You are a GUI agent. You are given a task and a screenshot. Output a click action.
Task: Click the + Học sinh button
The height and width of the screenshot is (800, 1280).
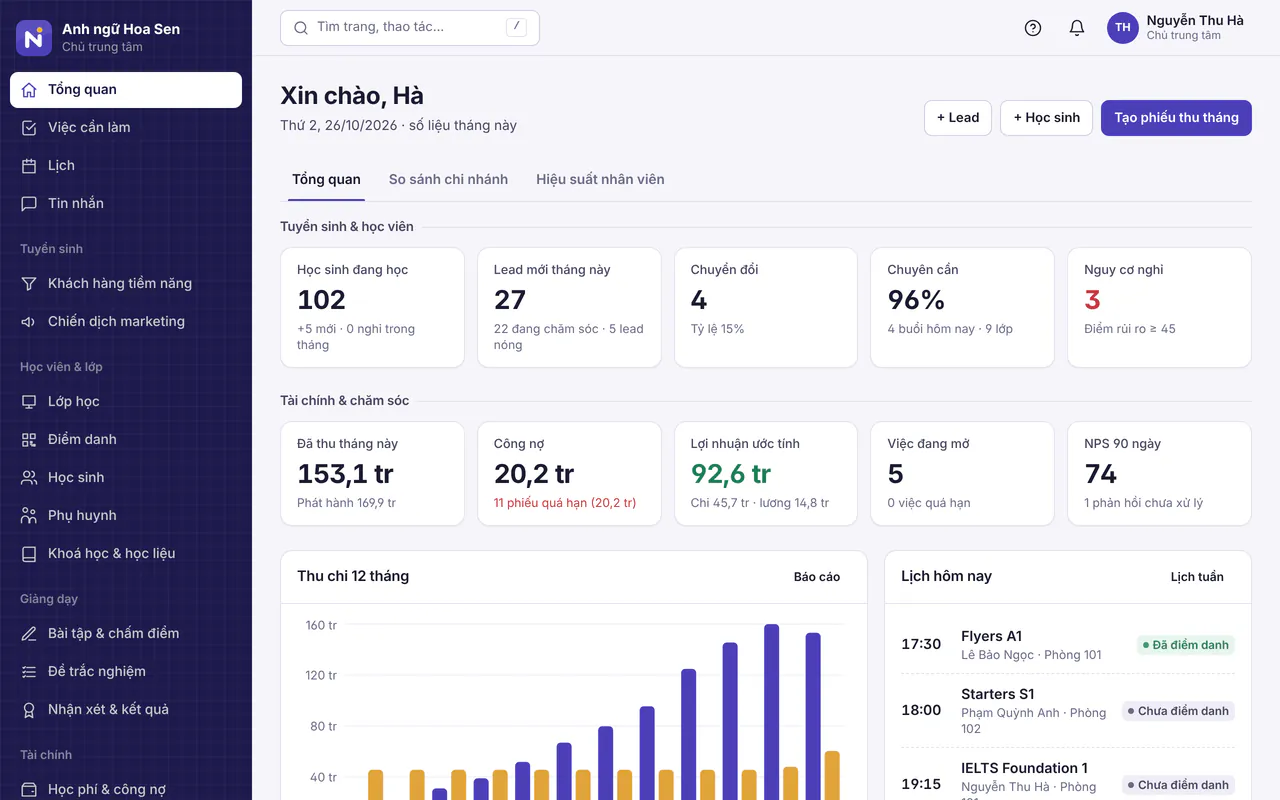click(1046, 117)
